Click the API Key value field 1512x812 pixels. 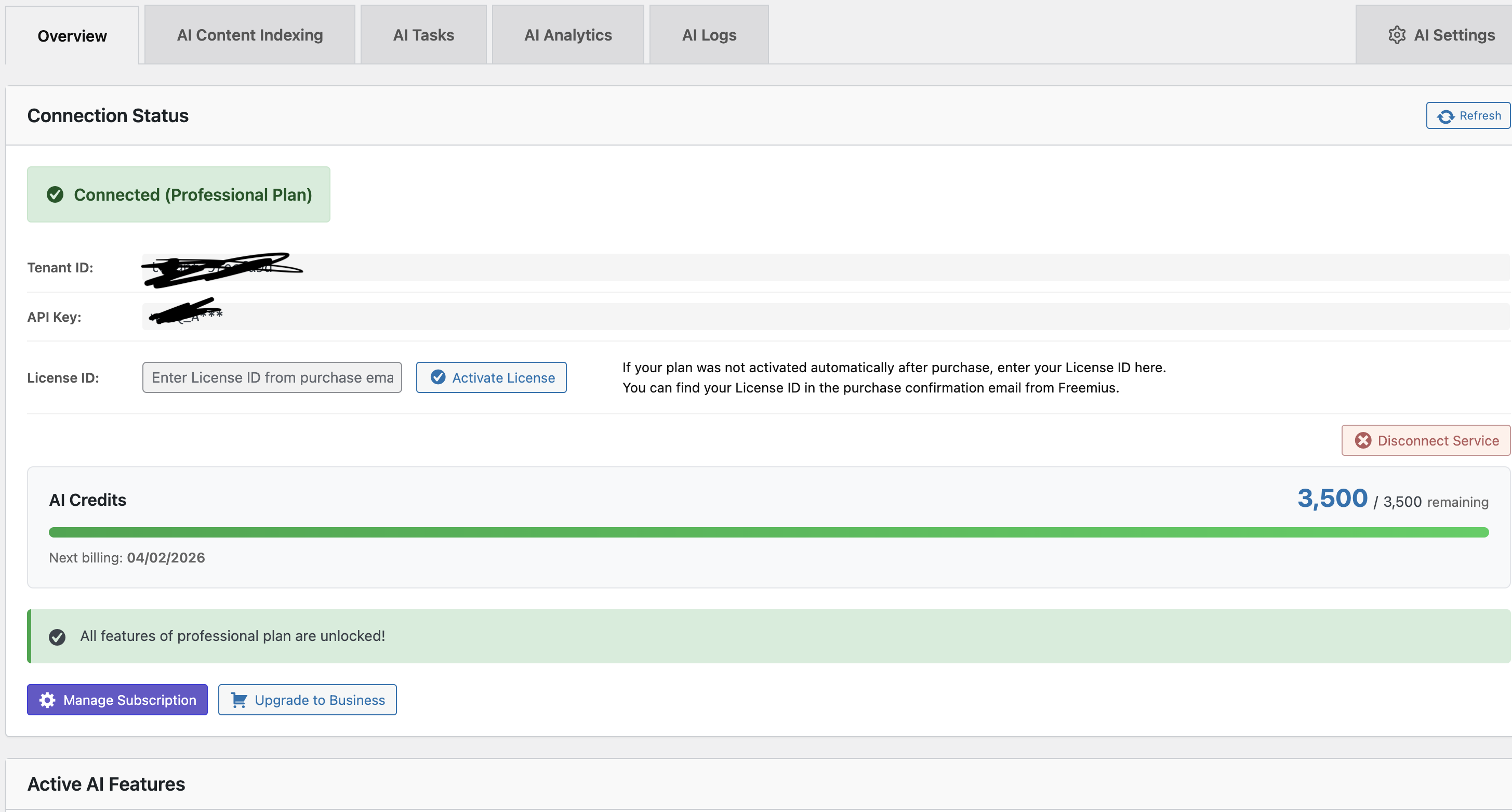tap(822, 317)
